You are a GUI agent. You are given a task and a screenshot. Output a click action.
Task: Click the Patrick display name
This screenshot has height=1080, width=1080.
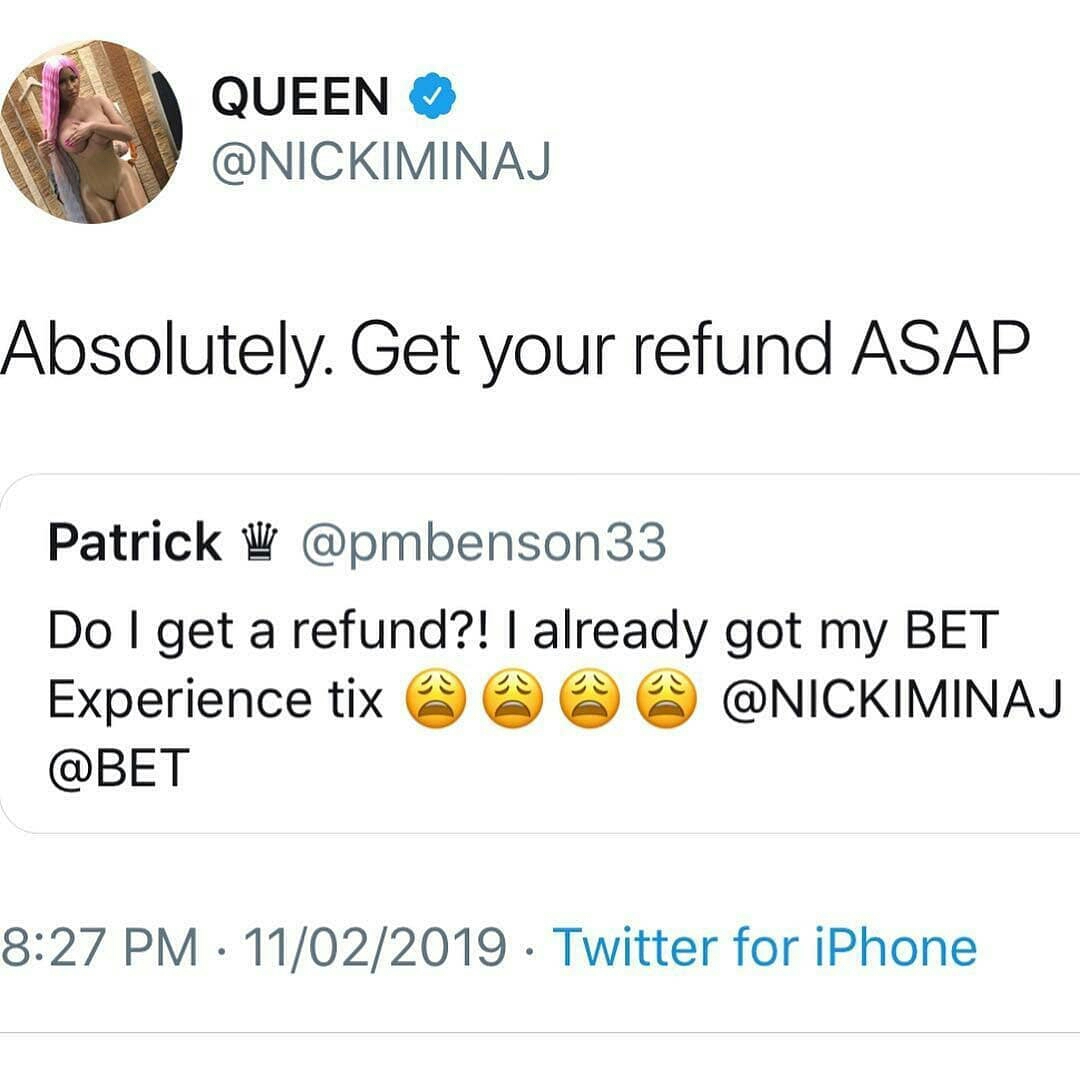[134, 541]
